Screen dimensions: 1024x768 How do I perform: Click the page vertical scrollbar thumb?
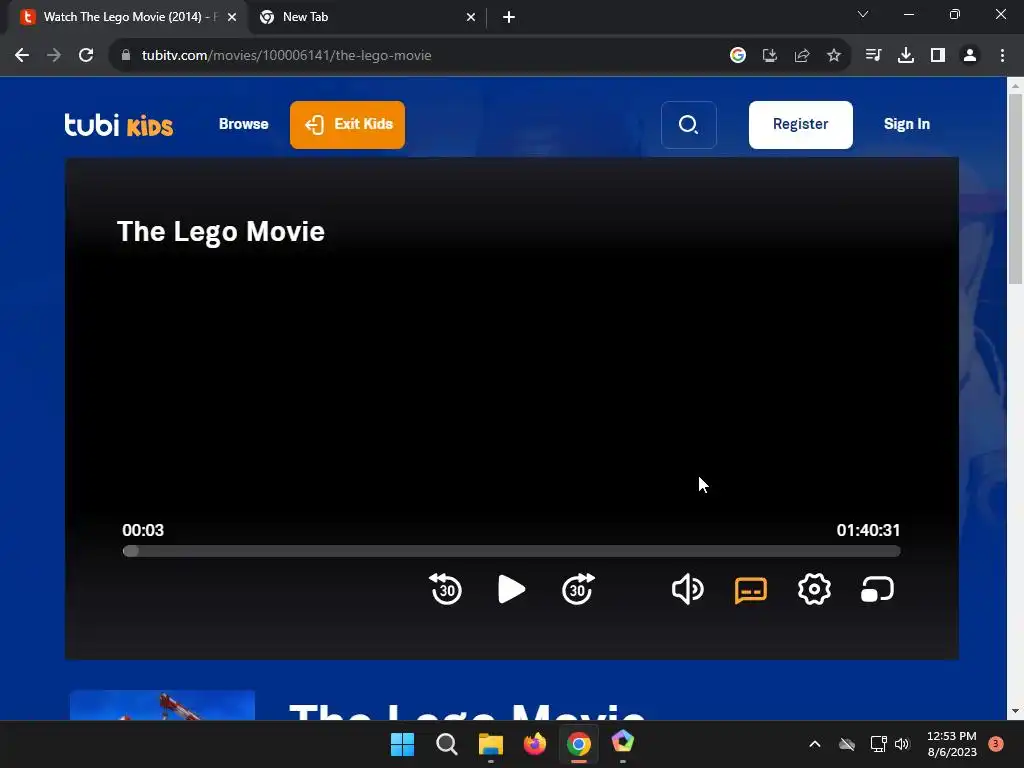click(1016, 189)
